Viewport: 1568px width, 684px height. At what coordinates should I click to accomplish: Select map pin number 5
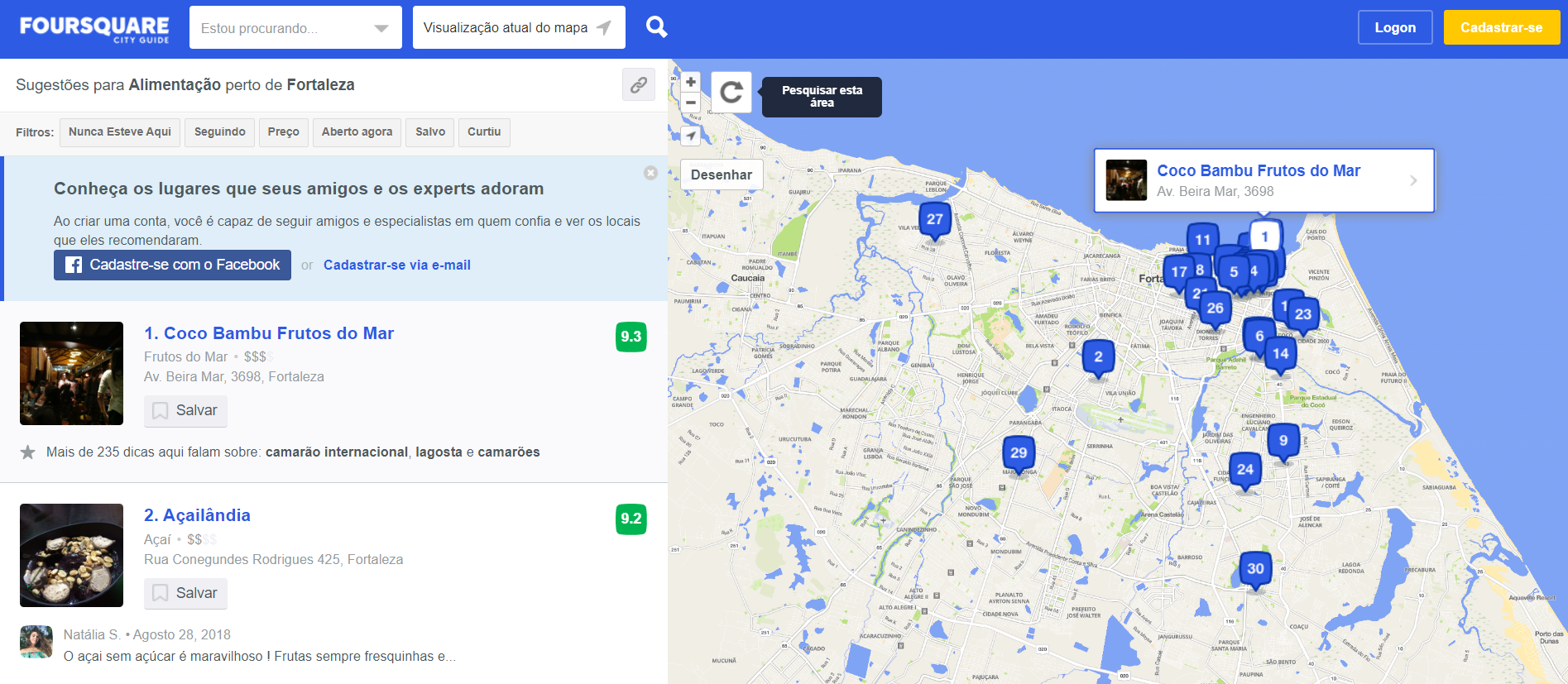pos(1234,272)
